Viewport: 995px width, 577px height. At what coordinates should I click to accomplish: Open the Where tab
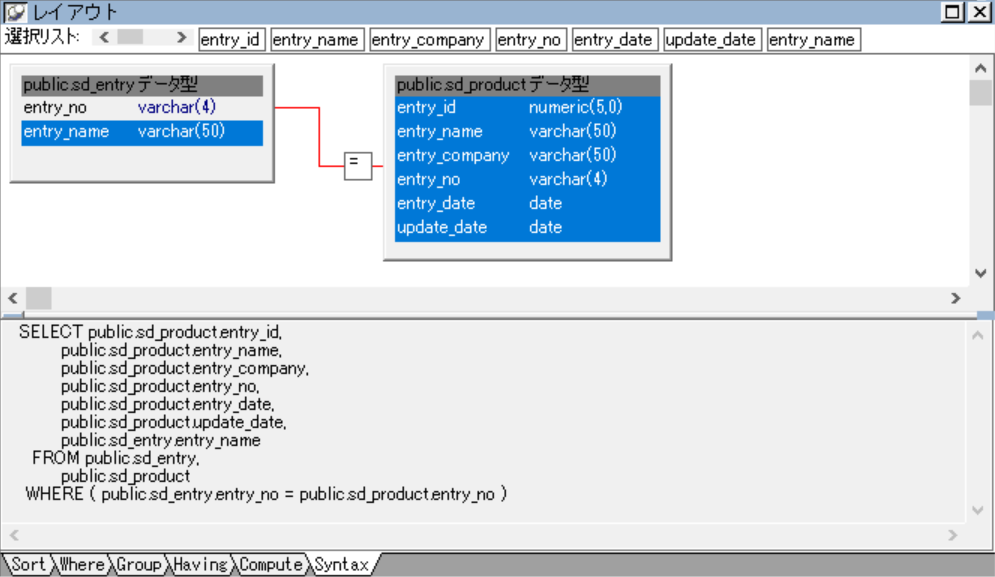point(81,565)
